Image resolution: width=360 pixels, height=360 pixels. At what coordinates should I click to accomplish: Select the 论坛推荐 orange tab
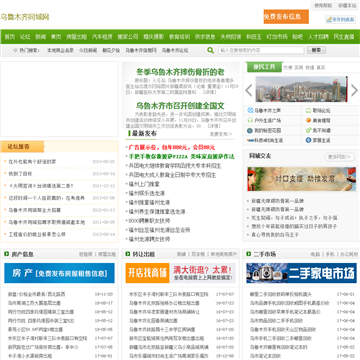[x=22, y=146]
